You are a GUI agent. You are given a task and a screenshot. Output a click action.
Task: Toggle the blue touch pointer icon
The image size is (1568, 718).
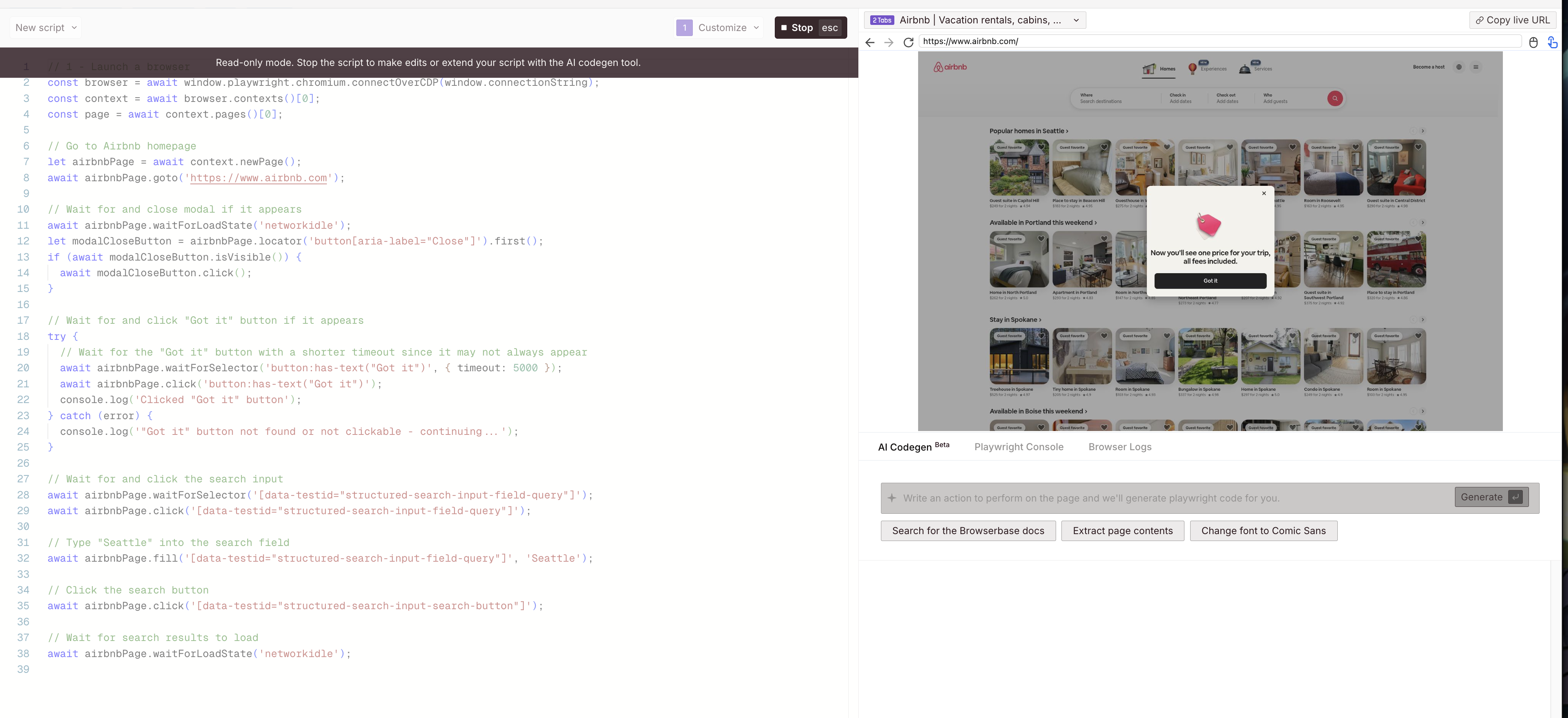coord(1552,42)
